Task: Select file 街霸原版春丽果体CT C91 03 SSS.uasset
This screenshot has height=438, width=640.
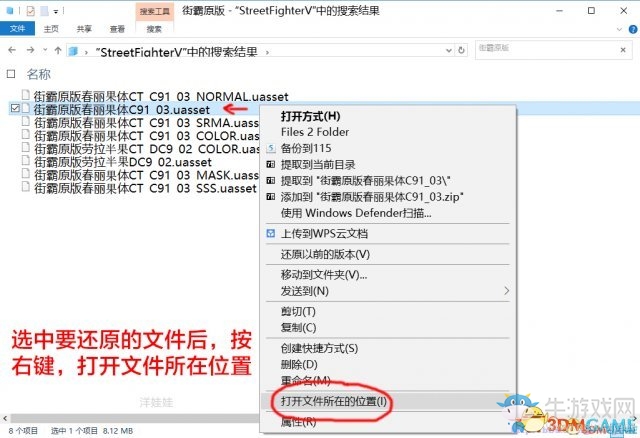Action: click(x=145, y=188)
